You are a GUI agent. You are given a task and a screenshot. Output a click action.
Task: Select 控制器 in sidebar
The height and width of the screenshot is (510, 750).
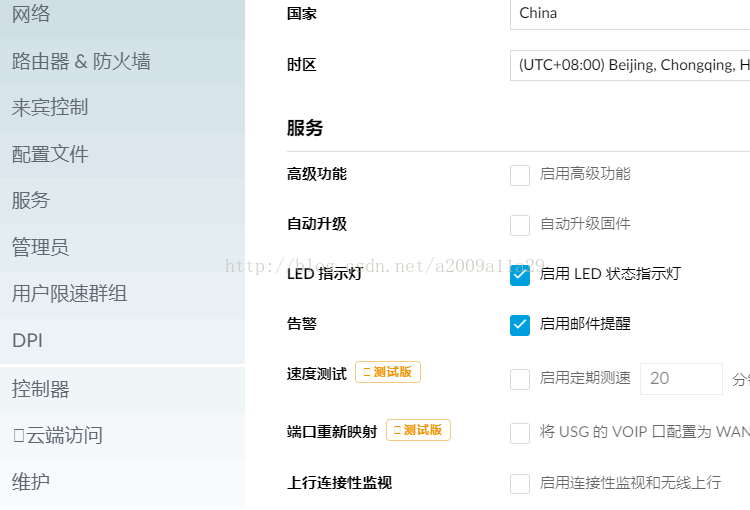coord(41,388)
